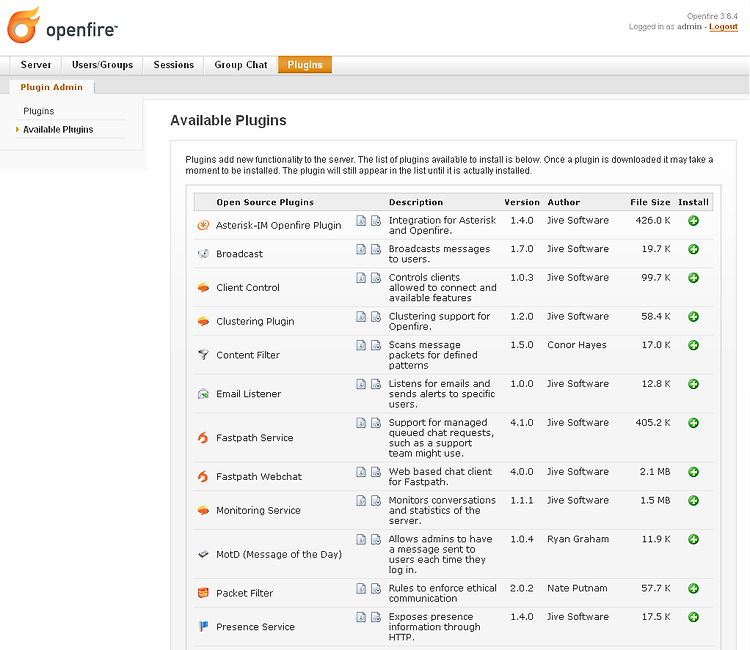Open the readme for Fastpath Webchat
This screenshot has width=750, height=650.
[361, 472]
